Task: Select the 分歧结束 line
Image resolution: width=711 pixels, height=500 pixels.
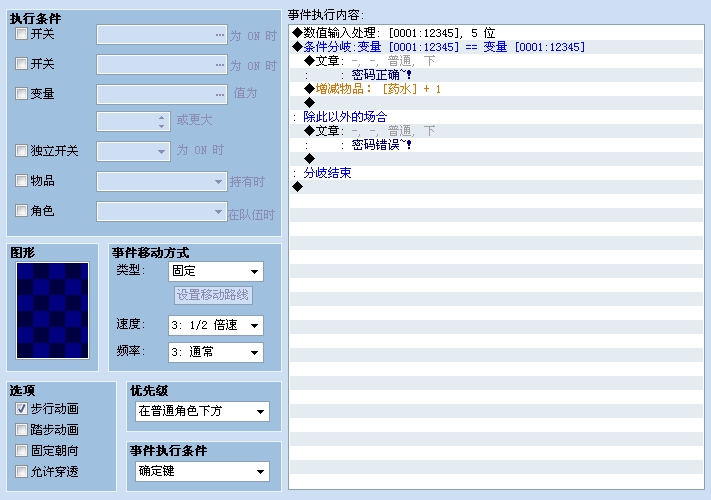Action: point(496,173)
